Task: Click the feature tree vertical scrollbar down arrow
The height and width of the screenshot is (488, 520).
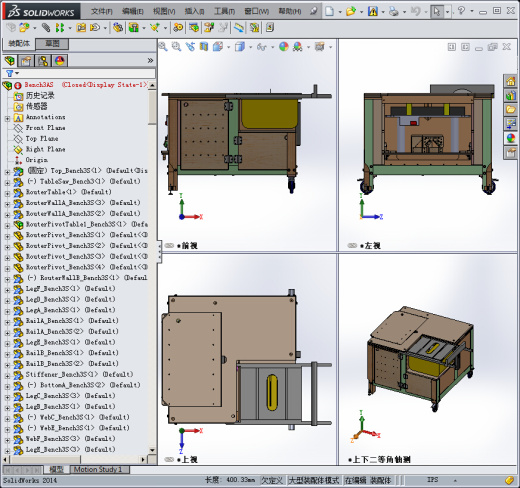Action: [x=152, y=450]
